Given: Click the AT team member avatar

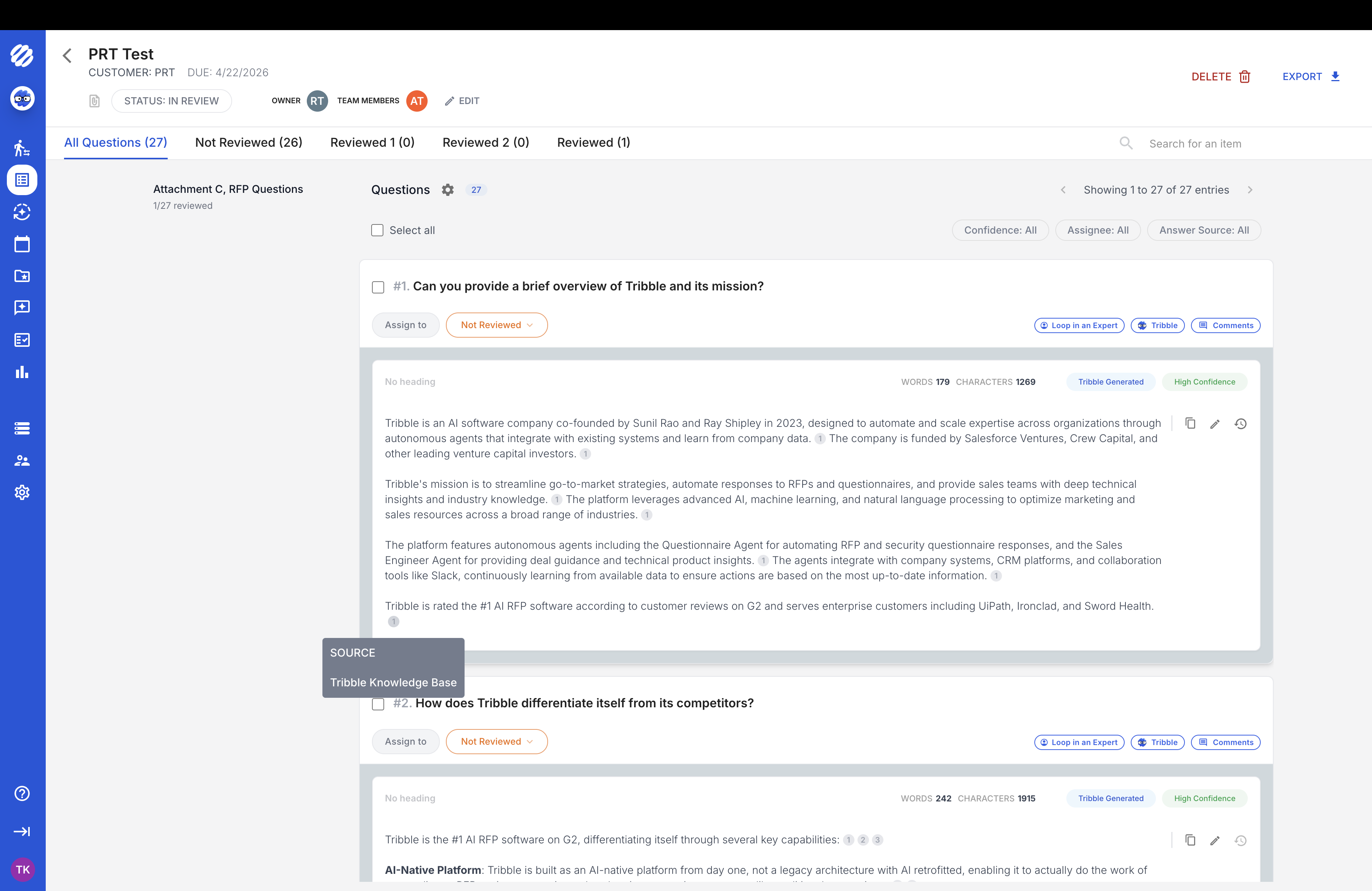Looking at the screenshot, I should click(x=417, y=101).
